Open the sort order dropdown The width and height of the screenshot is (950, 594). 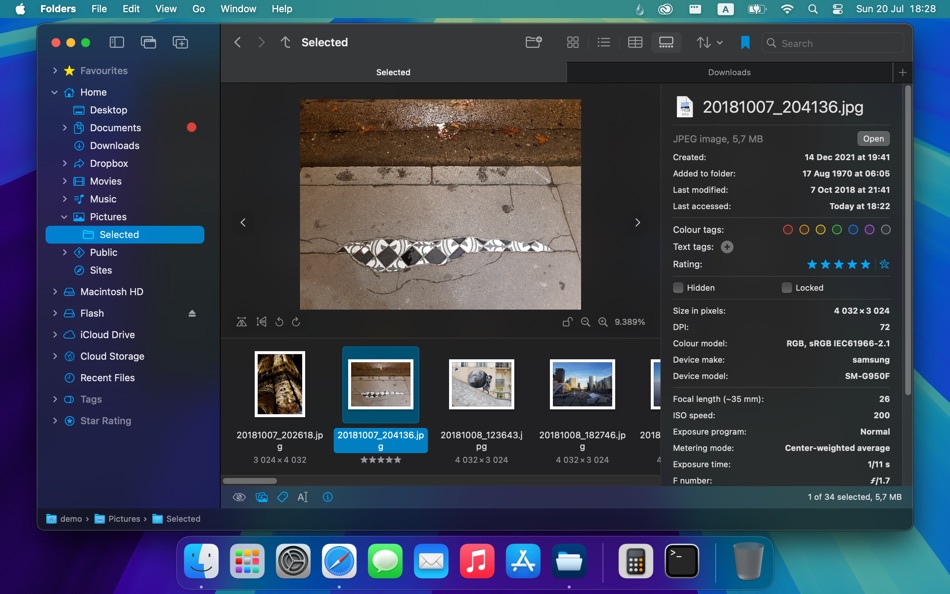706,42
